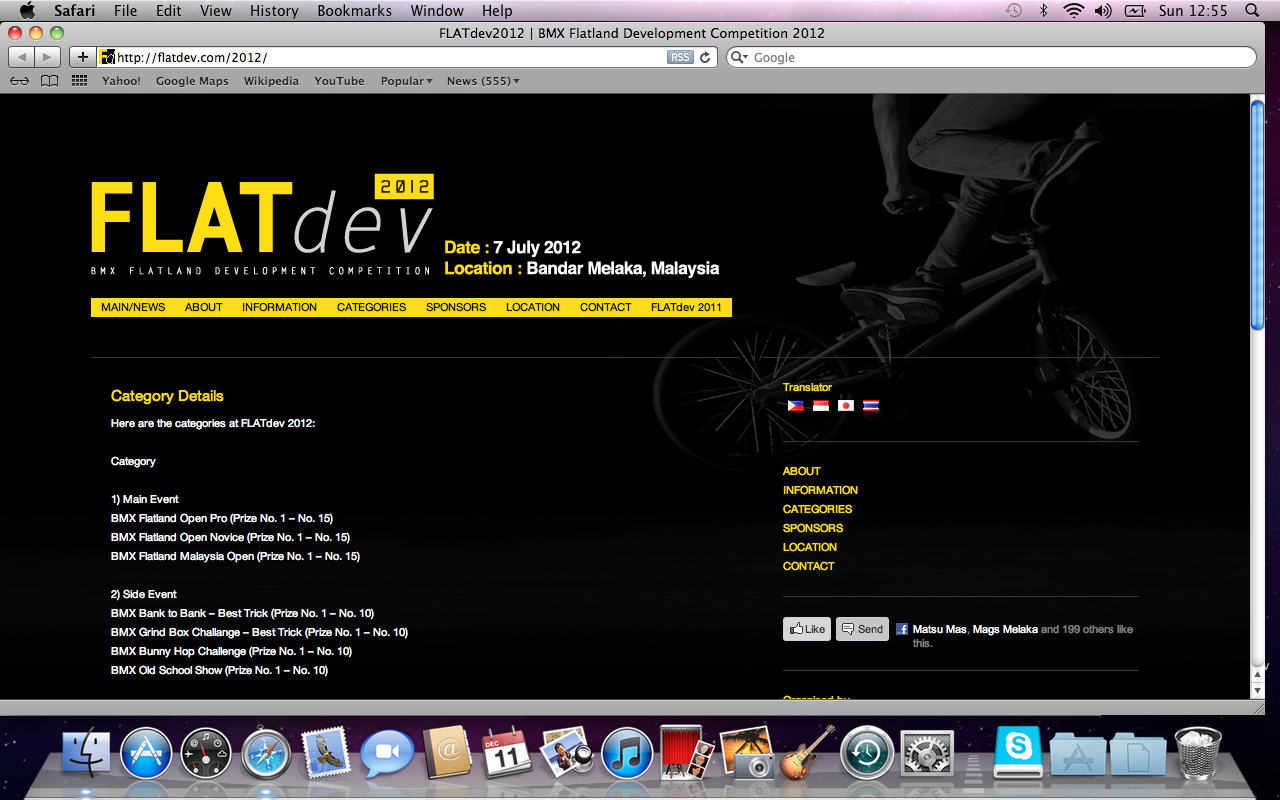Click the page's vertical scrollbar thumb
Screen dimensions: 1280x800
coord(1258,215)
